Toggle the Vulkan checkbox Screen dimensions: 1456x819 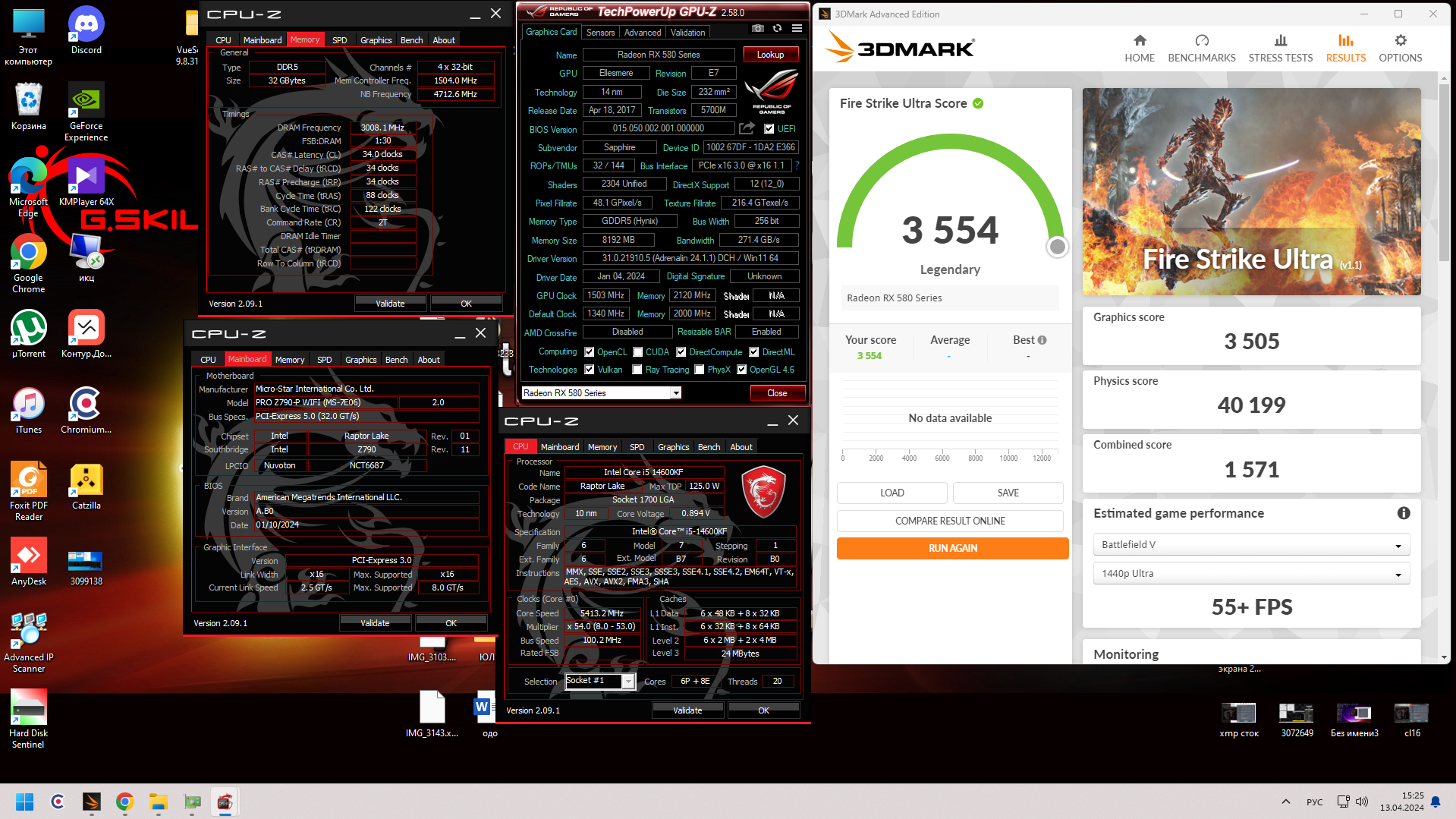pos(590,370)
